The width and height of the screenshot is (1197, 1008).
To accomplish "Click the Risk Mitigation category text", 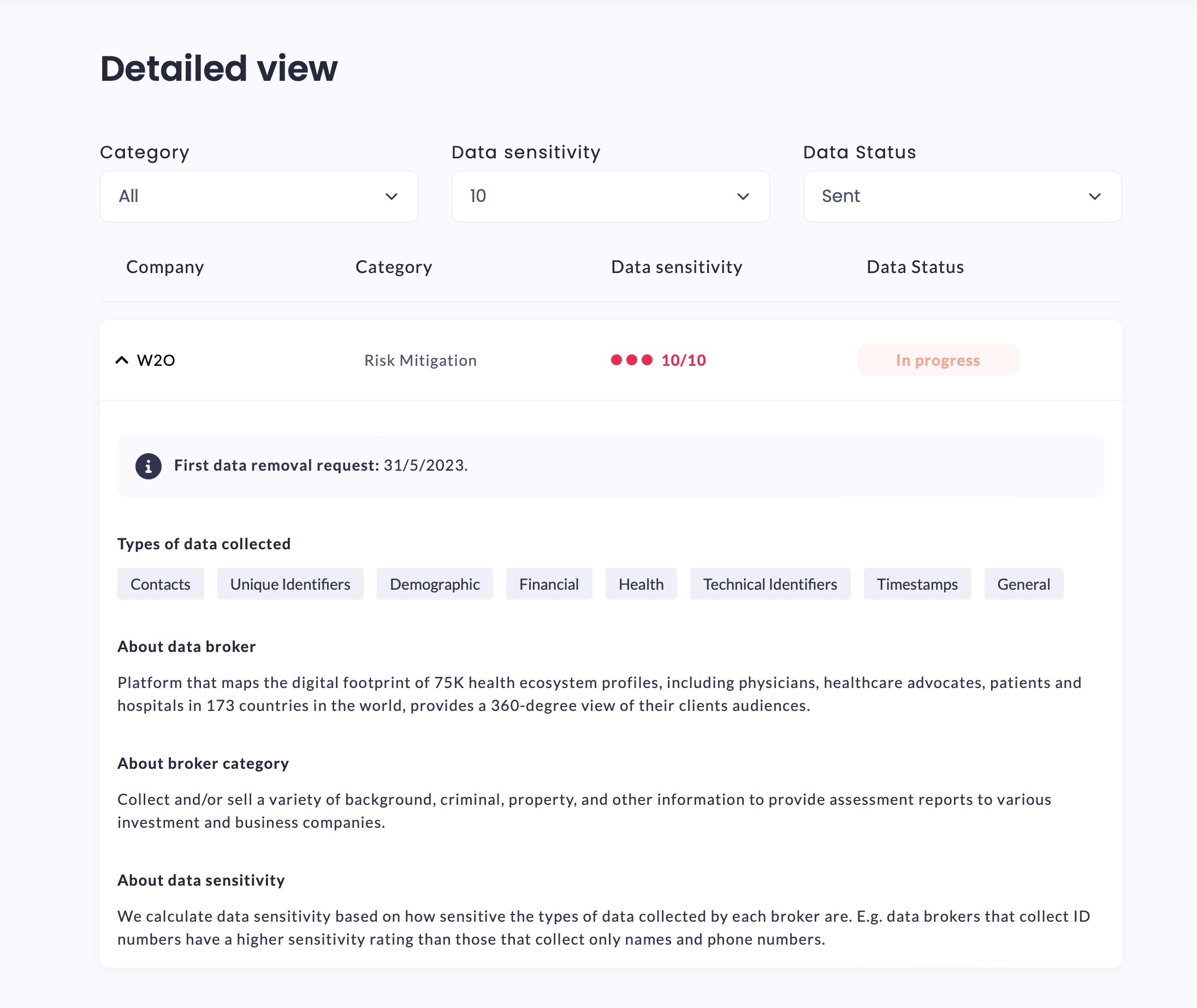I will point(420,360).
